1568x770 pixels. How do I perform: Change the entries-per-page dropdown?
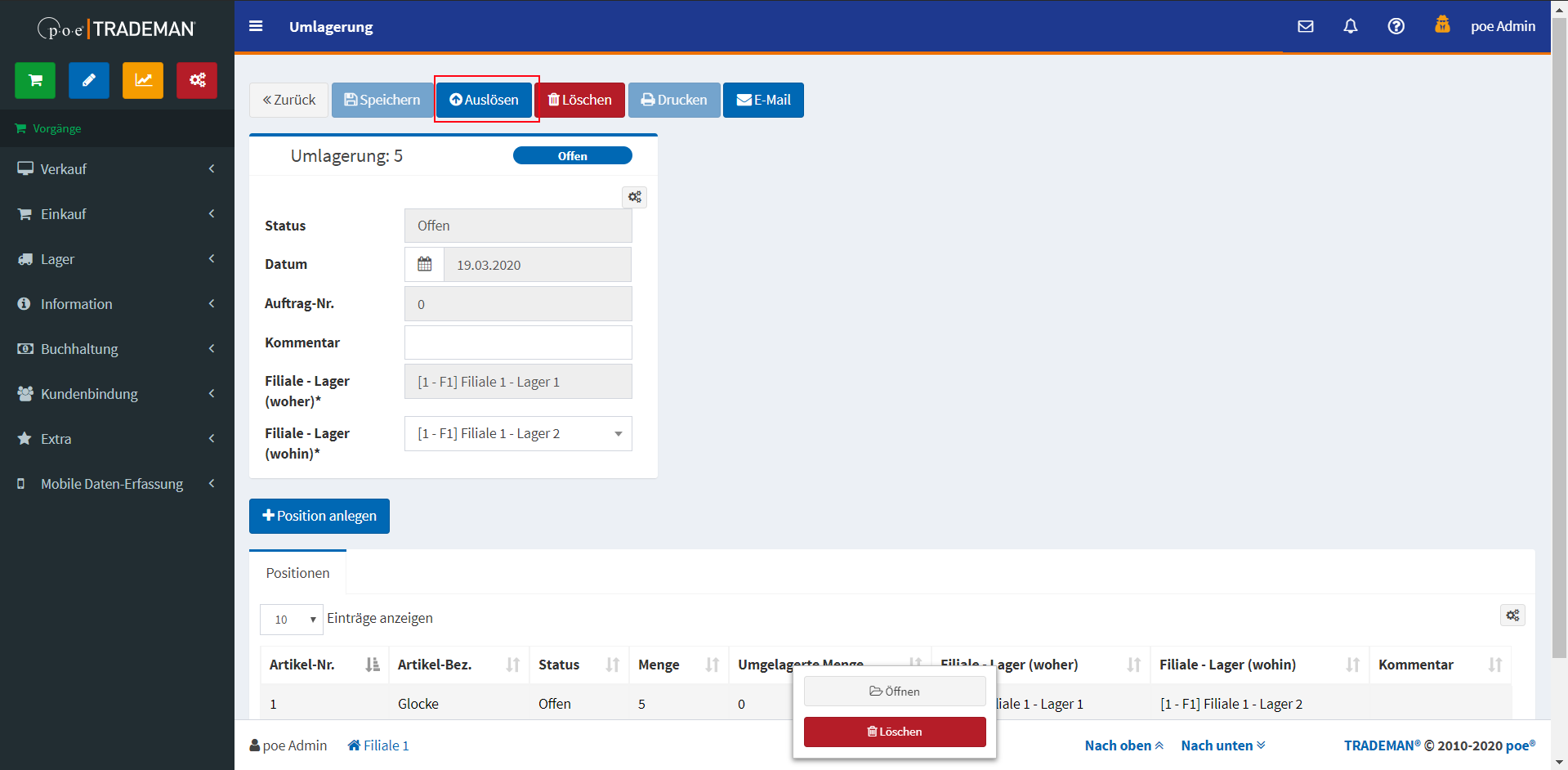[x=292, y=620]
